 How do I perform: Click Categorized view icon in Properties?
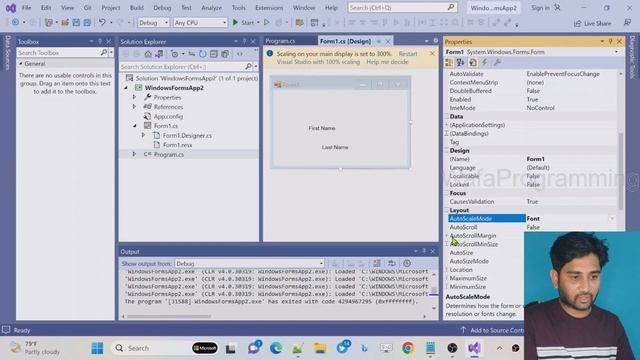click(x=449, y=62)
